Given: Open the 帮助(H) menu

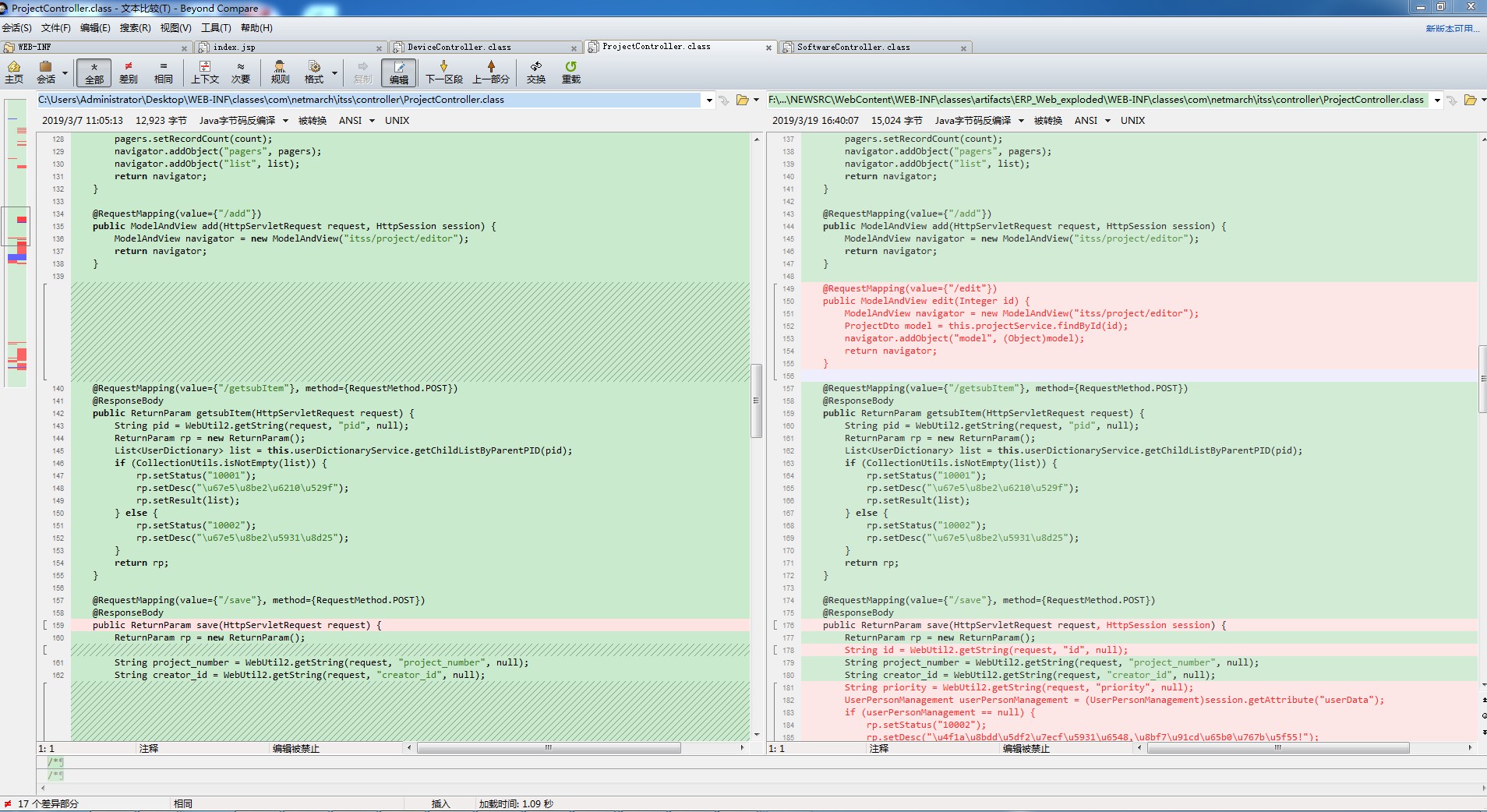Looking at the screenshot, I should (256, 28).
